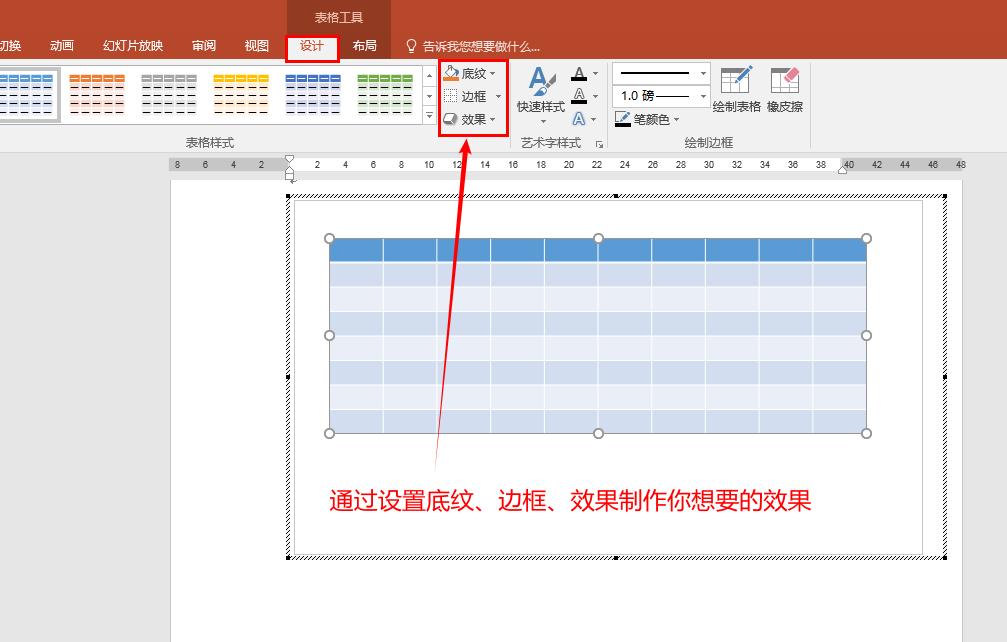Click the text outline A icon

(x=579, y=96)
